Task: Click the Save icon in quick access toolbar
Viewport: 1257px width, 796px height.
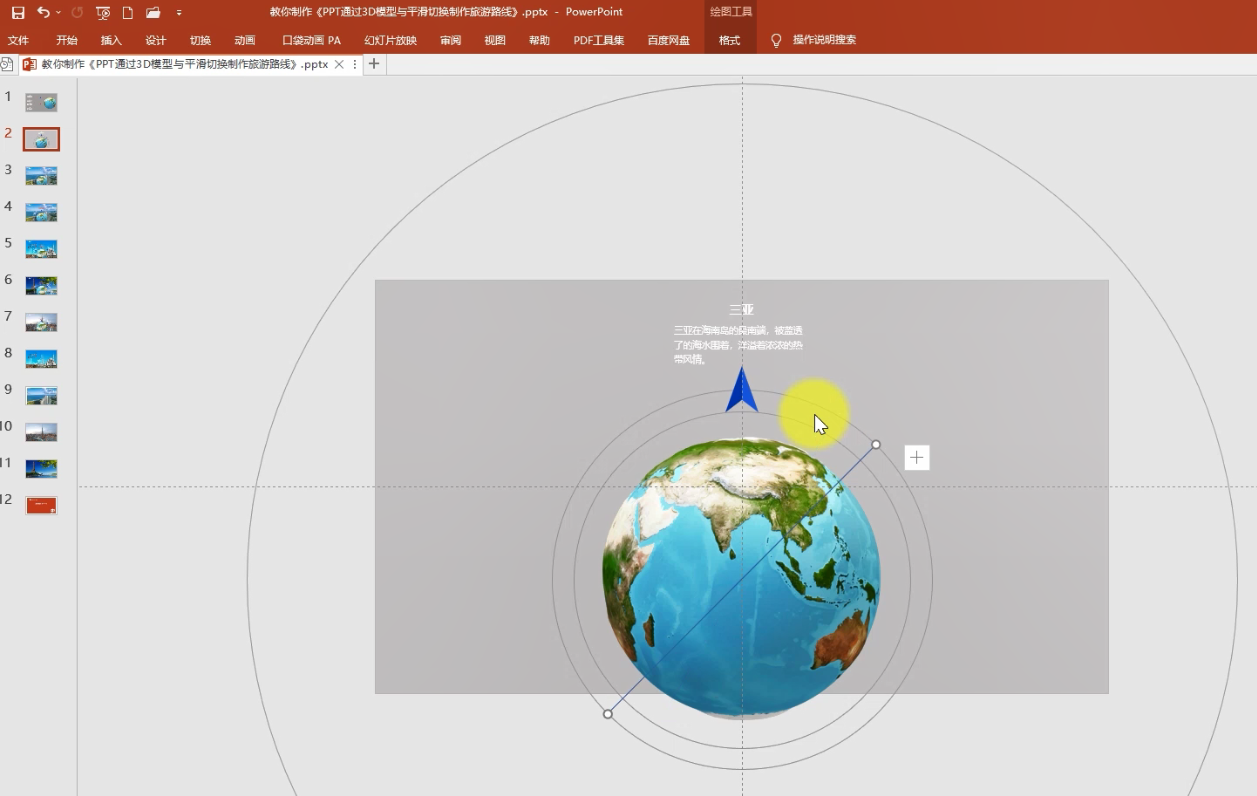Action: [x=18, y=13]
